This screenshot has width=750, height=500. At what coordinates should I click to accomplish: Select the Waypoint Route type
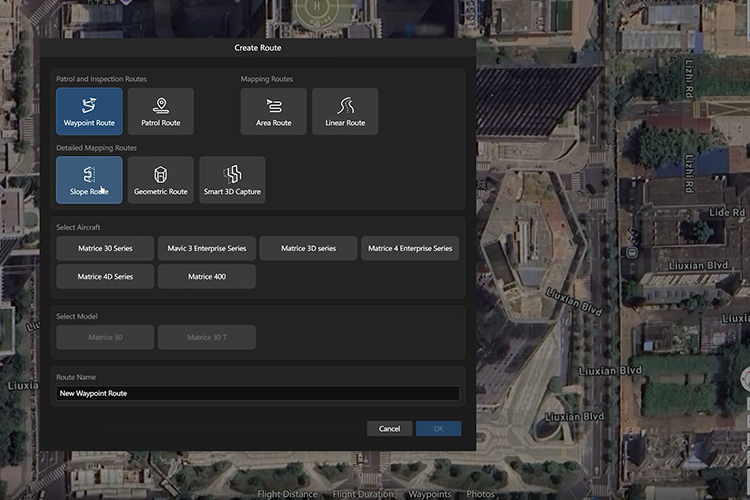pyautogui.click(x=89, y=111)
